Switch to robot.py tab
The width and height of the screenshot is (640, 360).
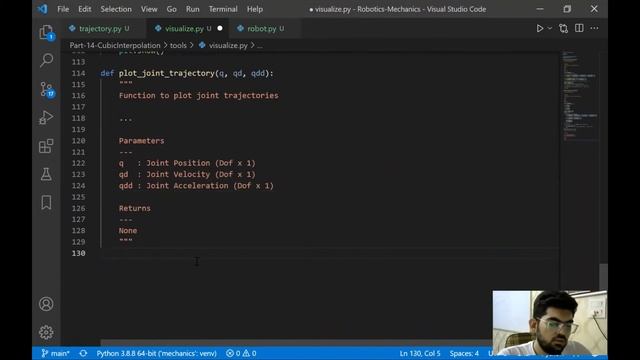(262, 29)
